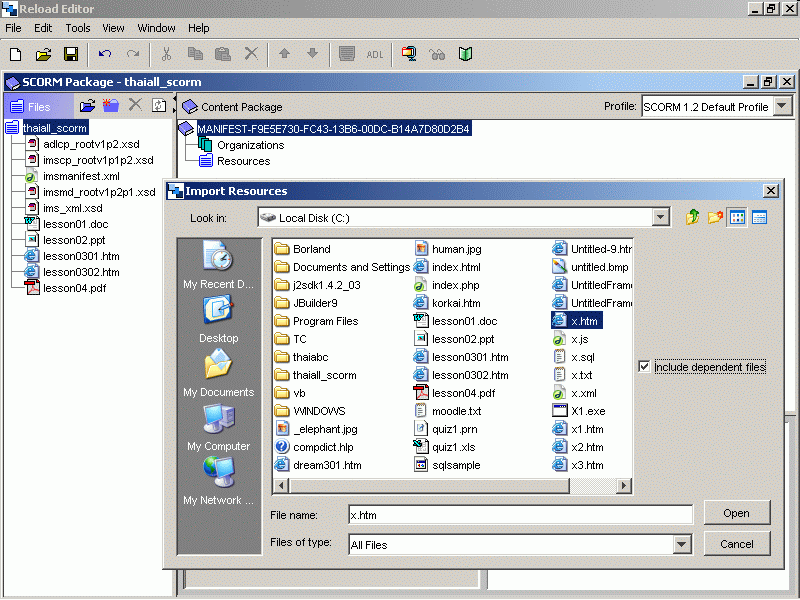Click the Cancel button
800x600 pixels.
[736, 544]
